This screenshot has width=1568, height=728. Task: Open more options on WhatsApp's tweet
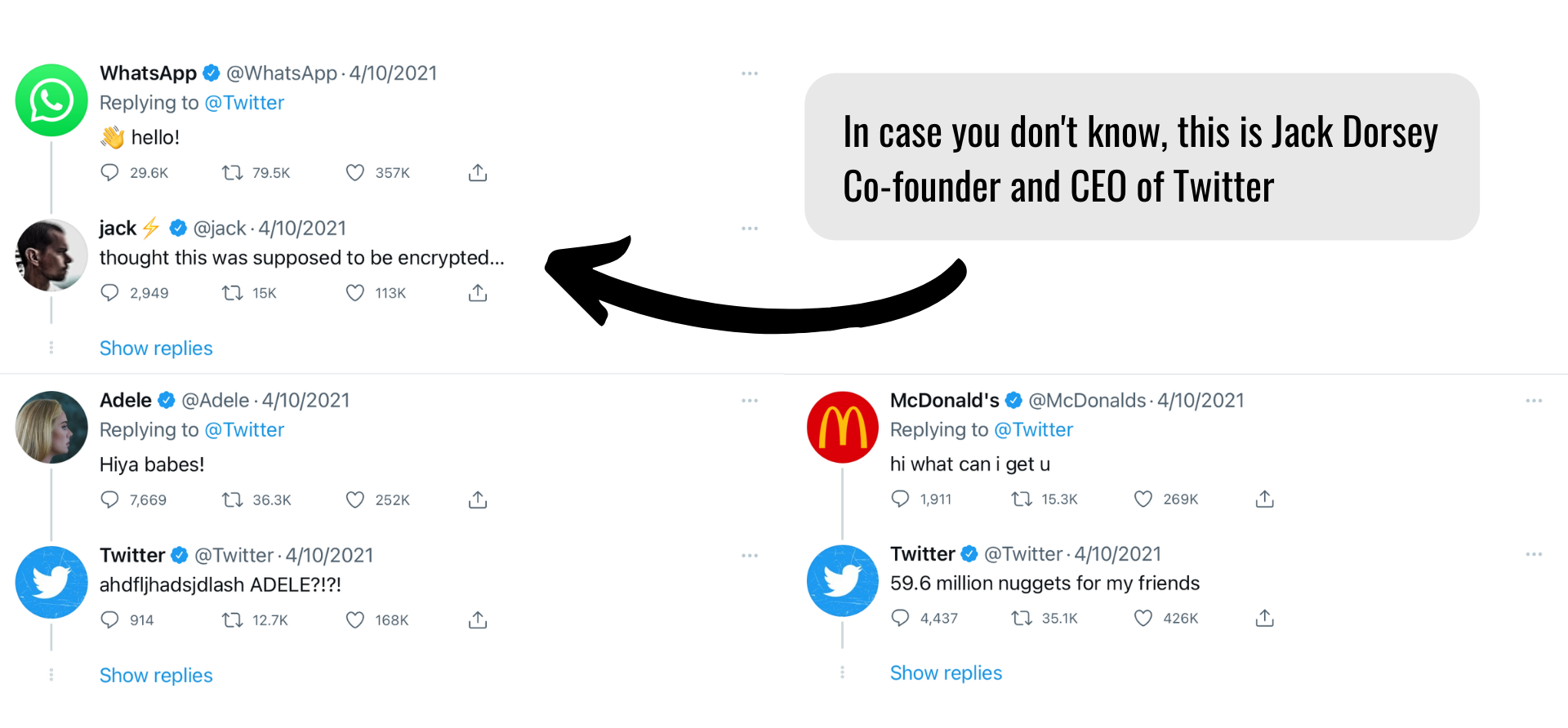pyautogui.click(x=750, y=73)
